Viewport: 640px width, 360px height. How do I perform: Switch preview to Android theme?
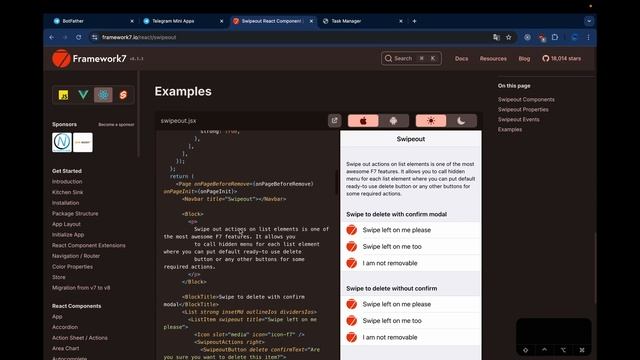coord(393,121)
